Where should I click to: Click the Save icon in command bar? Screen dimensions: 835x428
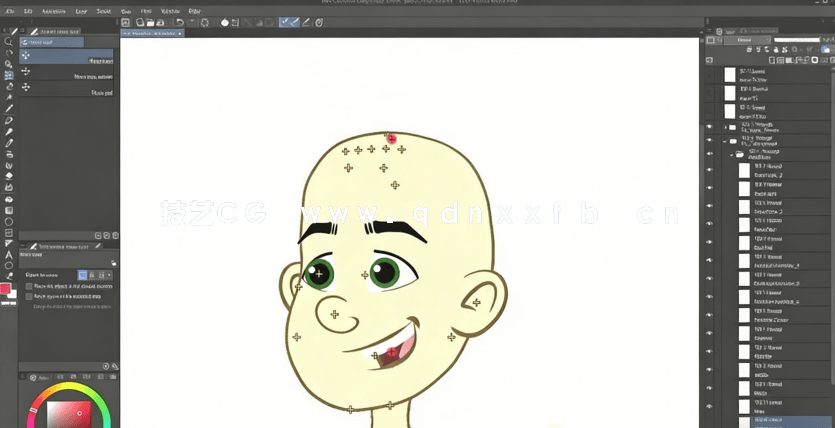pos(162,22)
